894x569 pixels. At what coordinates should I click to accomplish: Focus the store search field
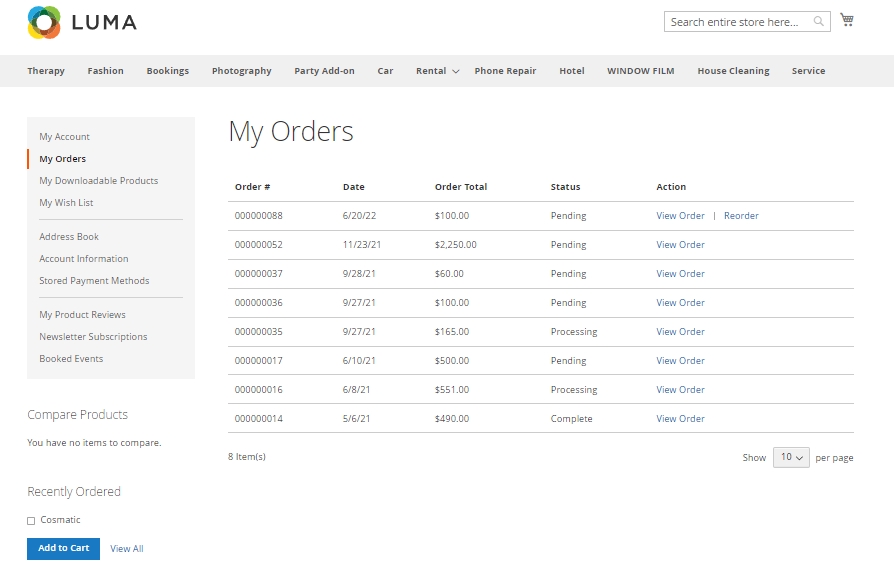tap(747, 22)
